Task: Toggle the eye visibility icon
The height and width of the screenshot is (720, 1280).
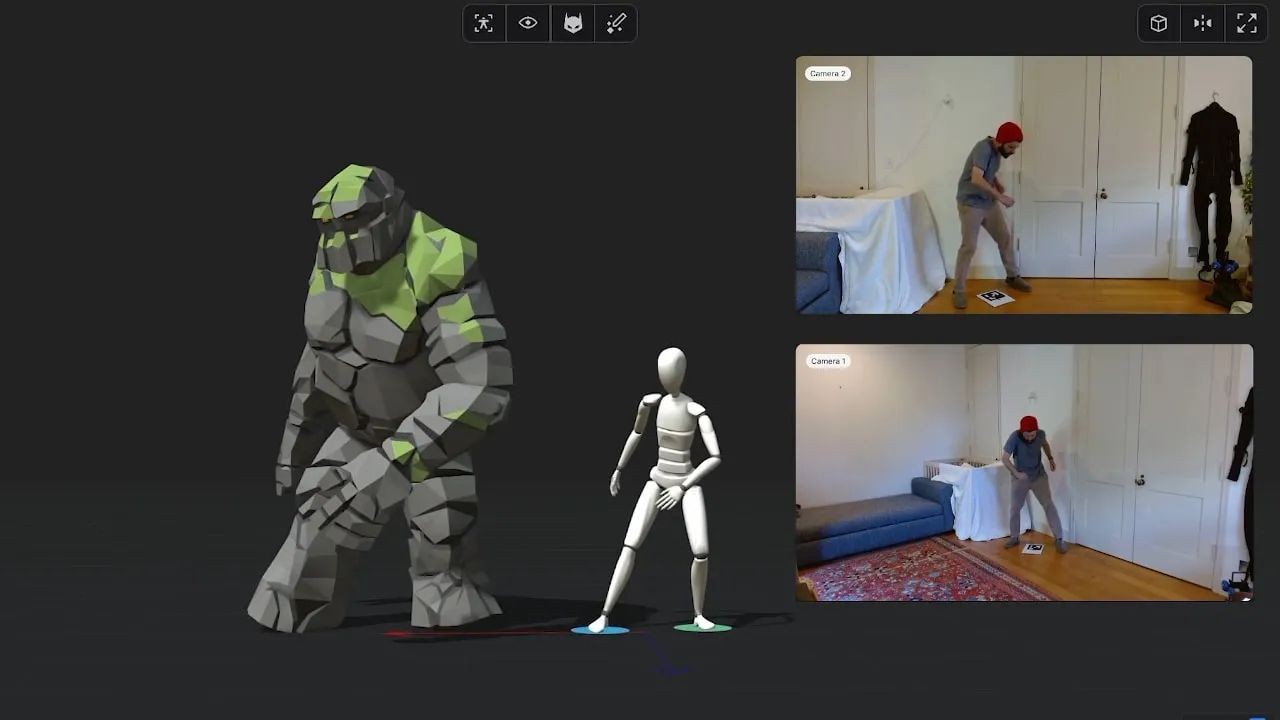Action: [x=528, y=24]
